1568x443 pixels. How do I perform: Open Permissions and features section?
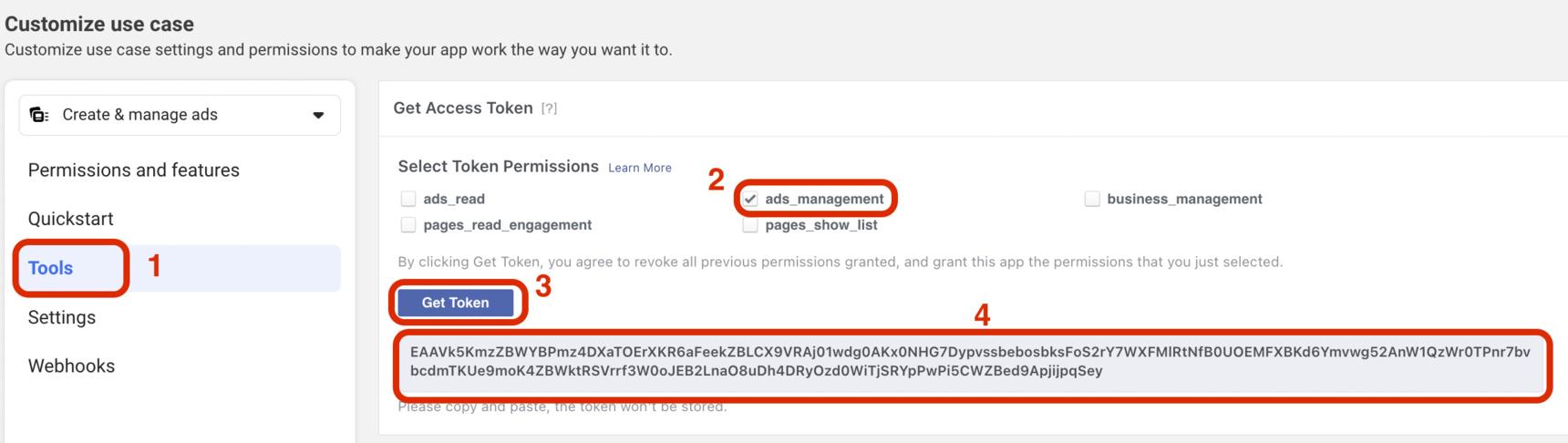coord(134,170)
